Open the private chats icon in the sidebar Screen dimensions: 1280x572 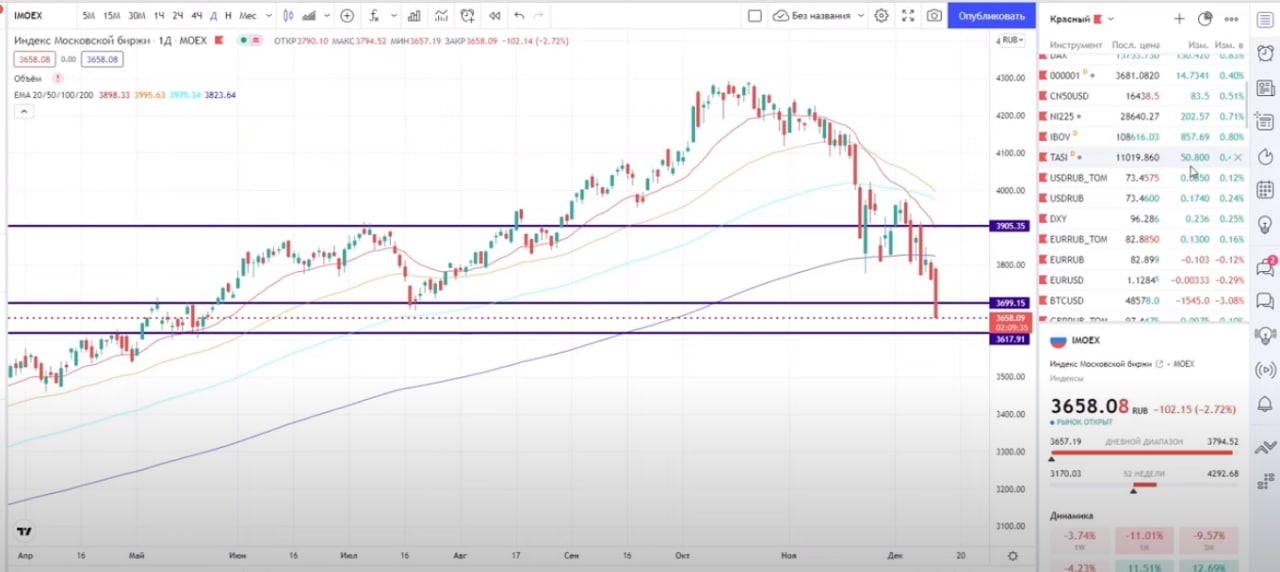[1264, 301]
